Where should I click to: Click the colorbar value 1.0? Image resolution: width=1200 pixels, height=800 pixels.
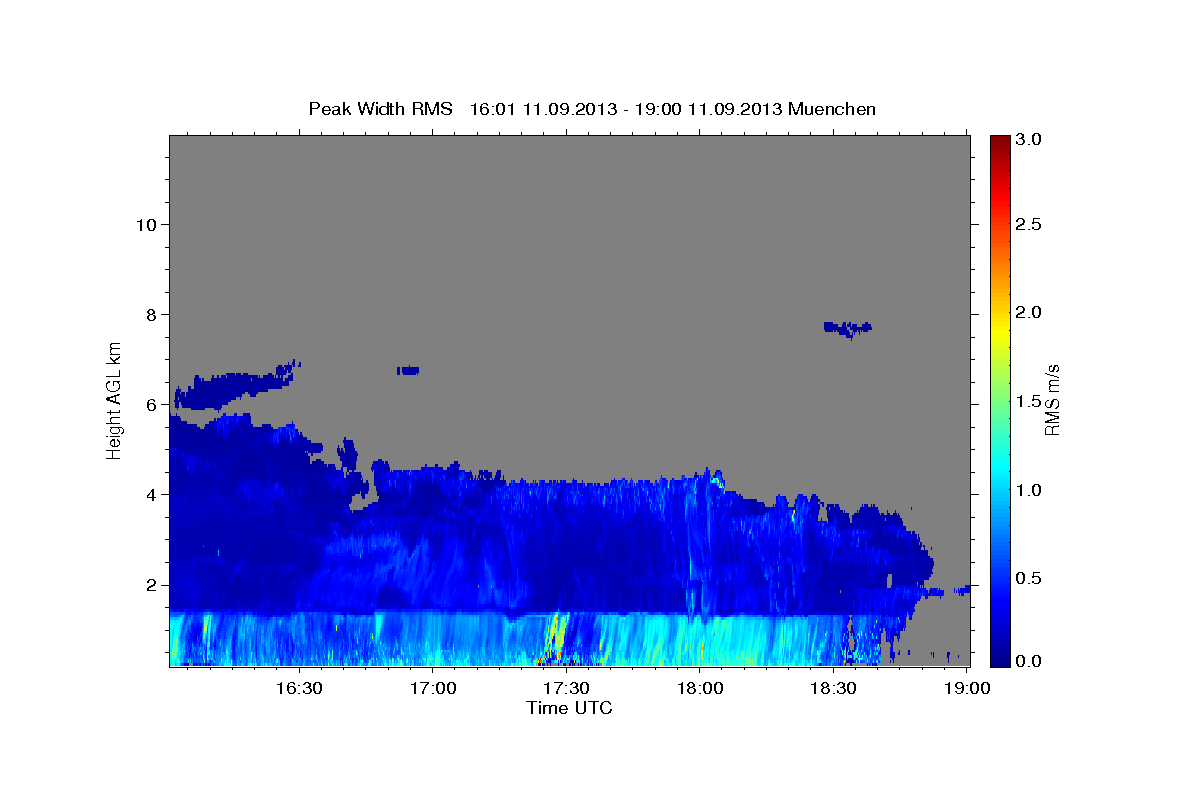(x=1029, y=490)
